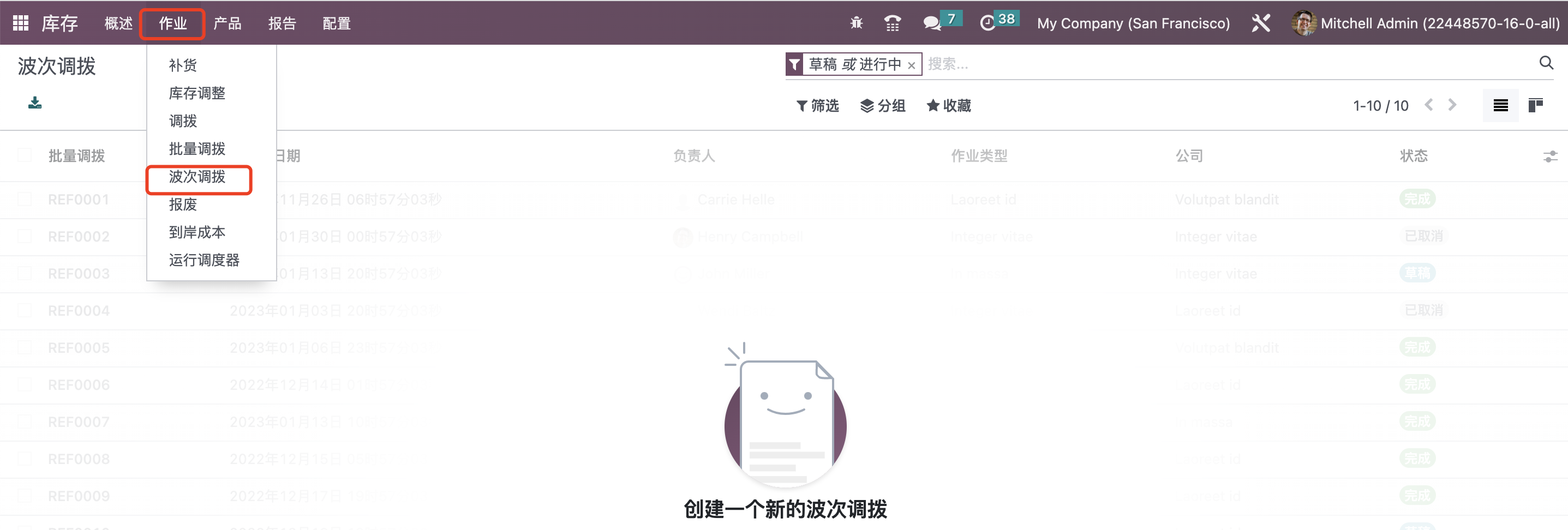
Task: Click the 1-10 / 10 pager counter
Action: (x=1380, y=106)
